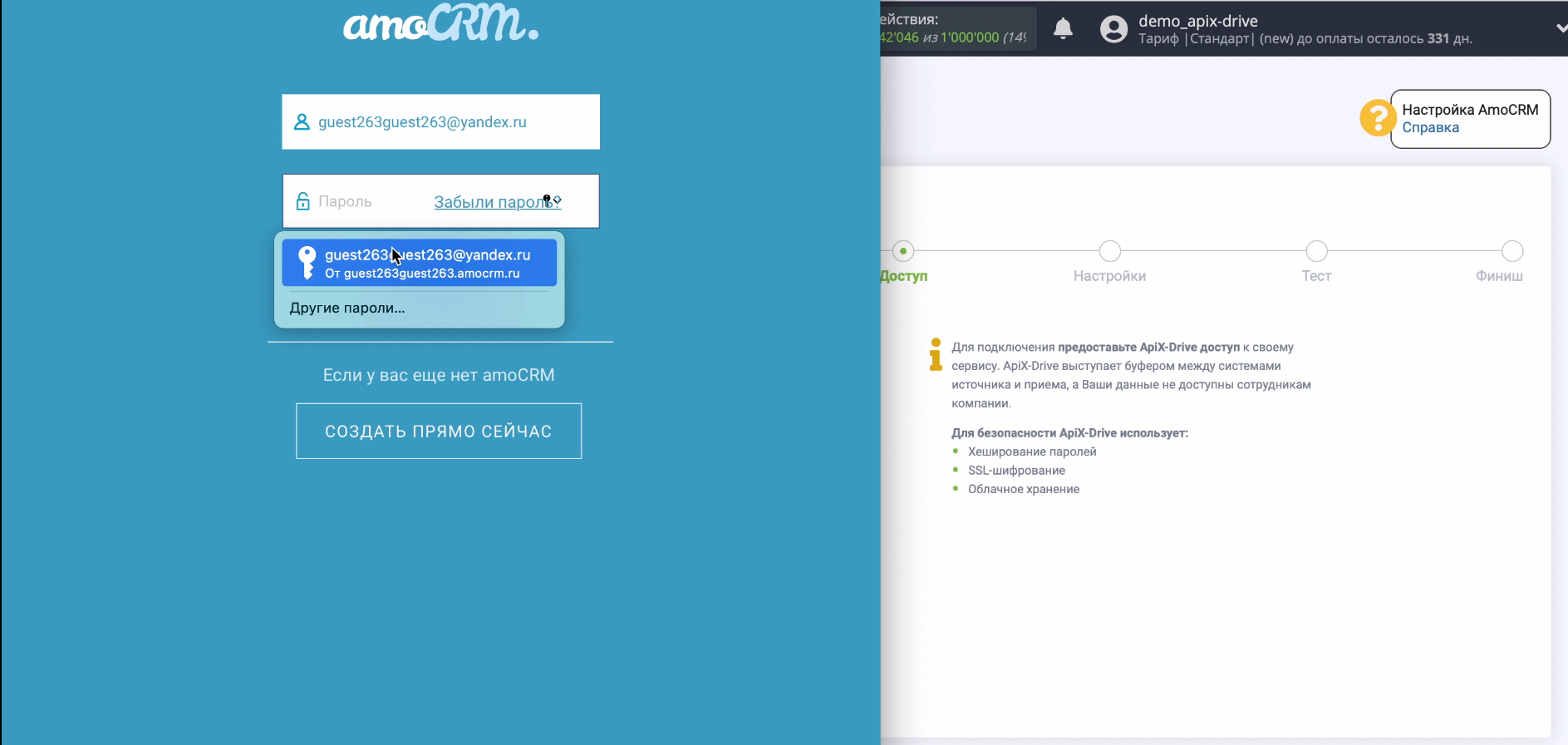The height and width of the screenshot is (745, 1568).
Task: Click the tariff text with 331 дн.
Action: (1305, 38)
